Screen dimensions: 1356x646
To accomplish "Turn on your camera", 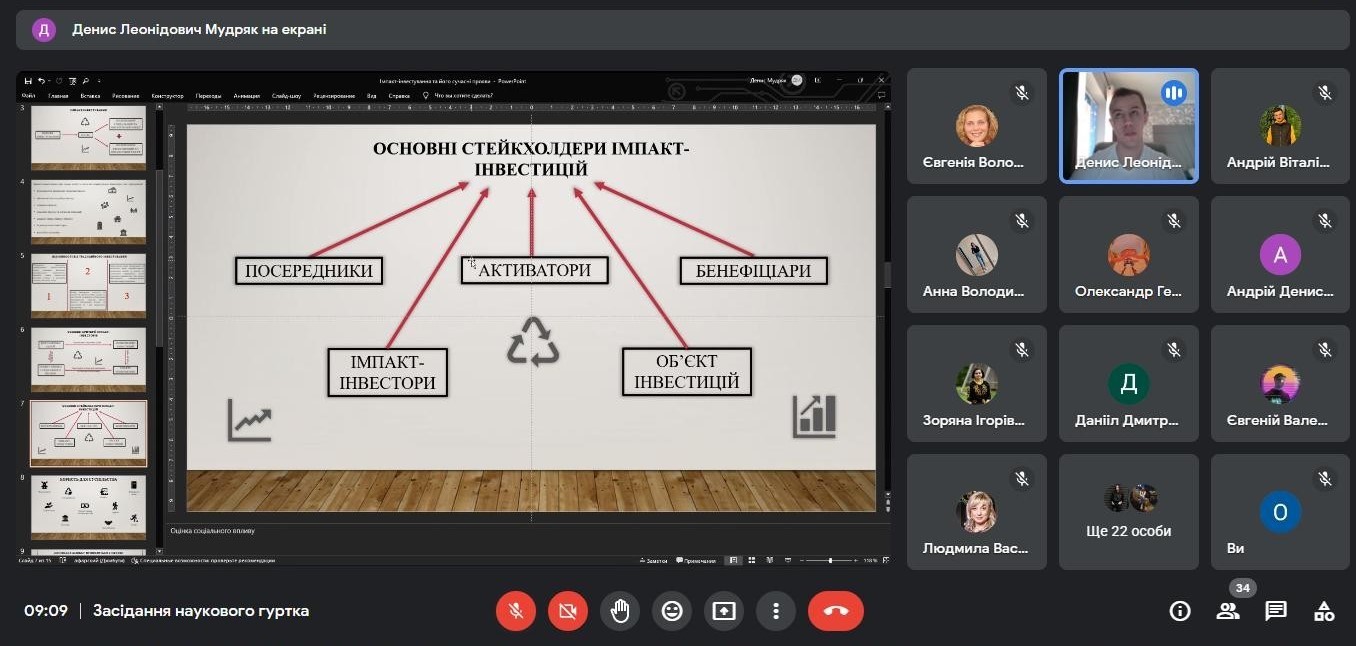I will (x=568, y=611).
